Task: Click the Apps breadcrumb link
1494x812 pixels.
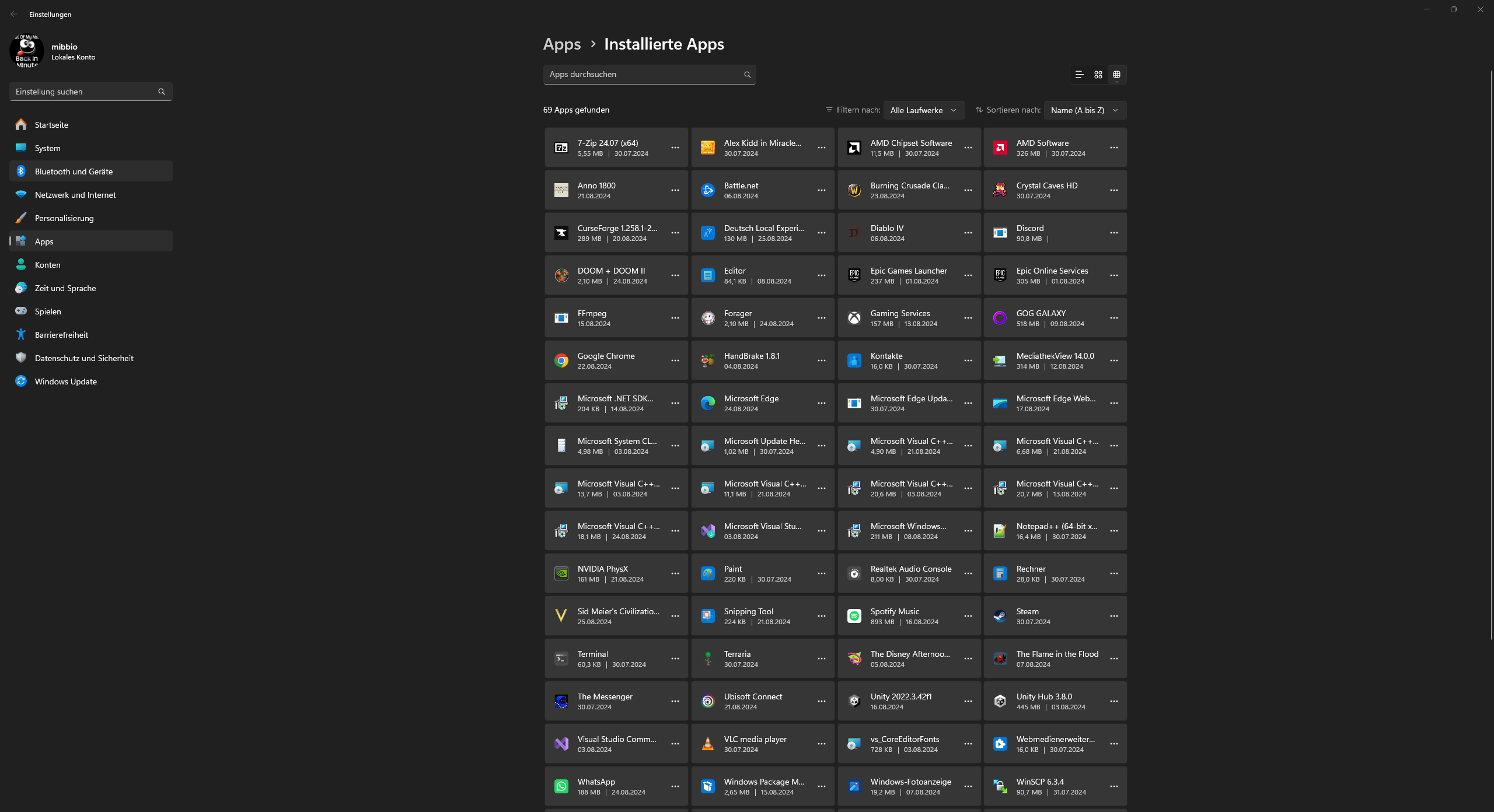Action: pos(561,44)
